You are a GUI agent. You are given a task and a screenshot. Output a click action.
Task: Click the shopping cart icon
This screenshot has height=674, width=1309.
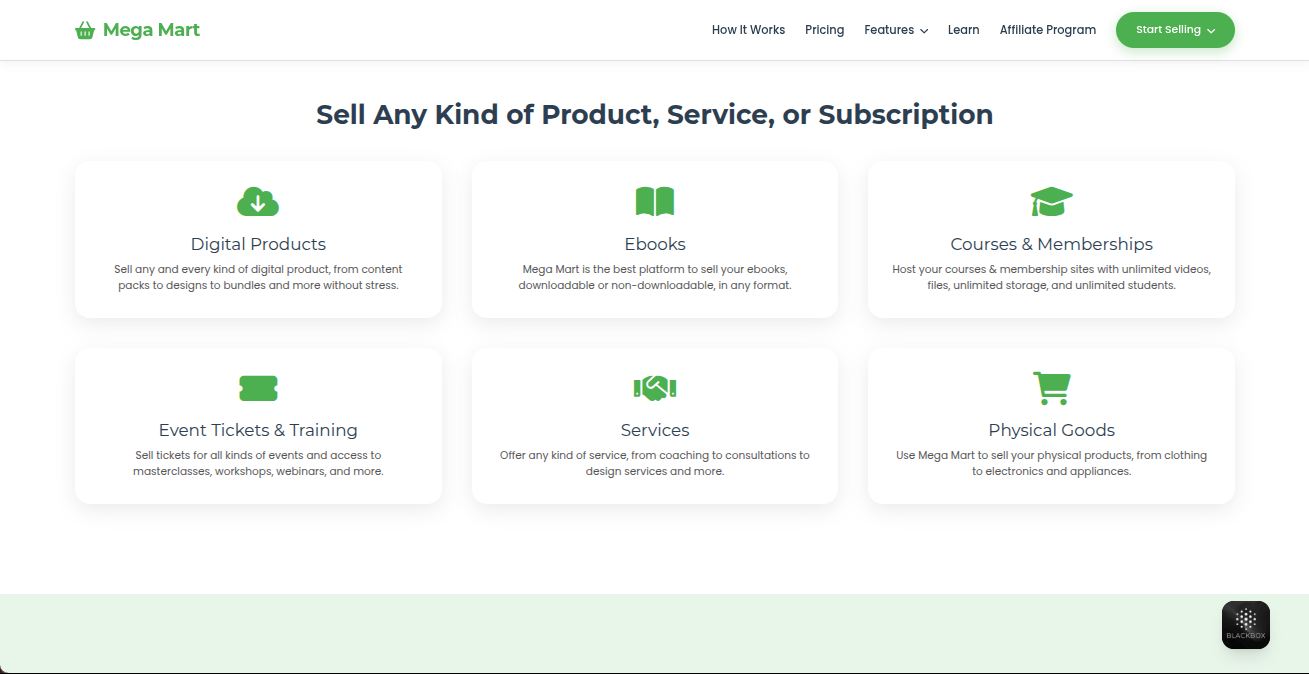[x=1051, y=388]
